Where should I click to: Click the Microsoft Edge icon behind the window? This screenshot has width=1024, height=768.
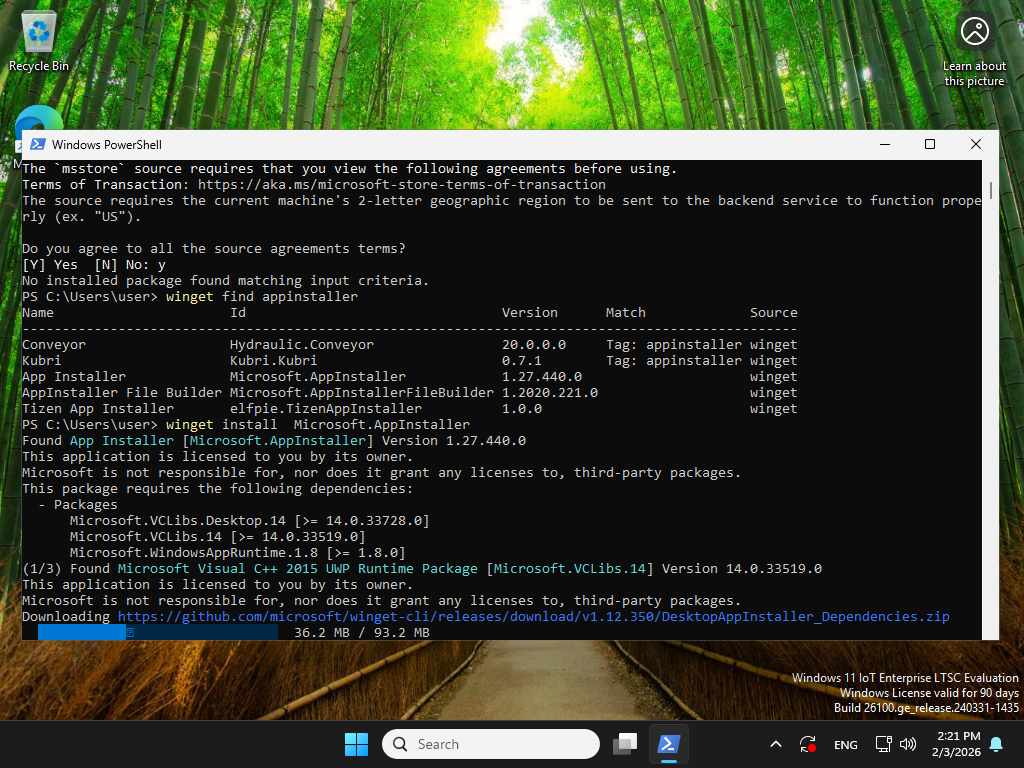click(39, 118)
